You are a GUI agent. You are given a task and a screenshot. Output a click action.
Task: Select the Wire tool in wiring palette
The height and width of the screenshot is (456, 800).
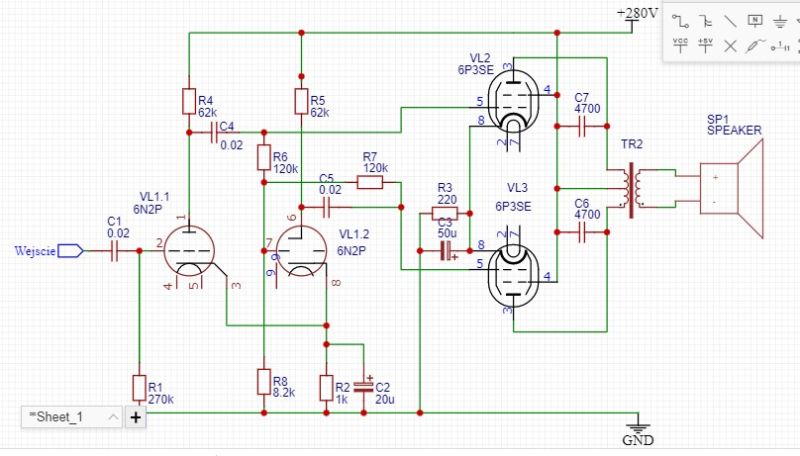coord(680,21)
